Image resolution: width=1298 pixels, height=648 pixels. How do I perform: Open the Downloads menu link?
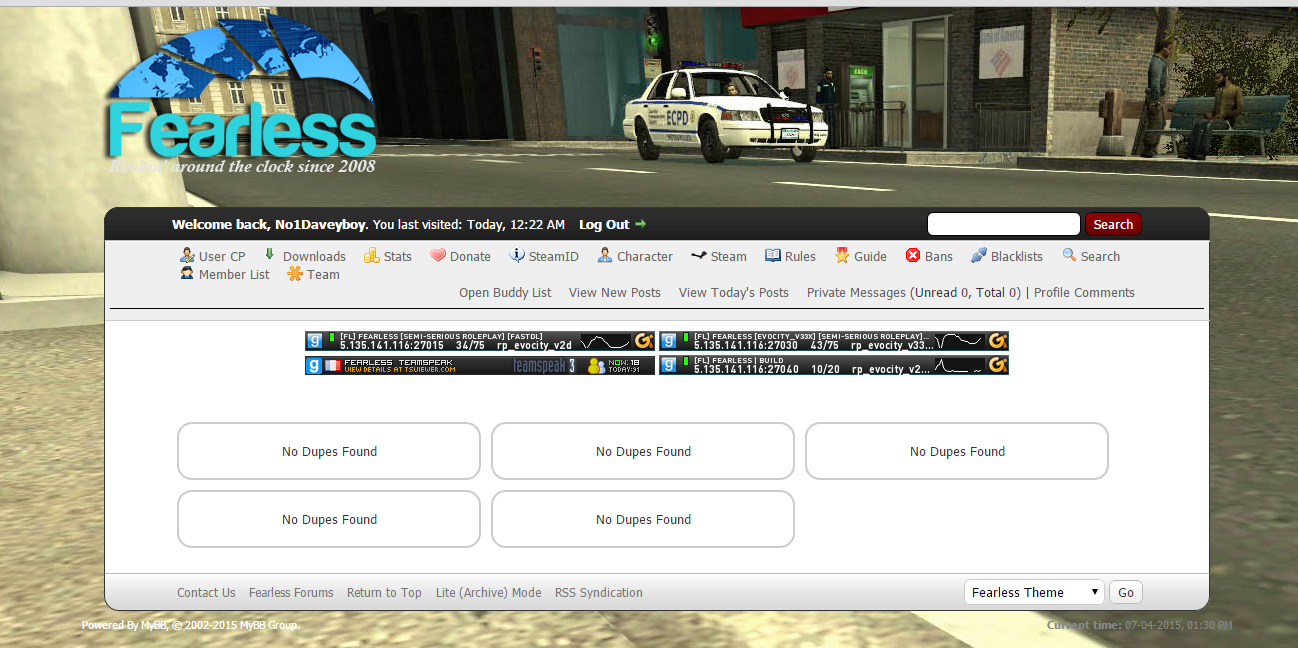coord(314,256)
